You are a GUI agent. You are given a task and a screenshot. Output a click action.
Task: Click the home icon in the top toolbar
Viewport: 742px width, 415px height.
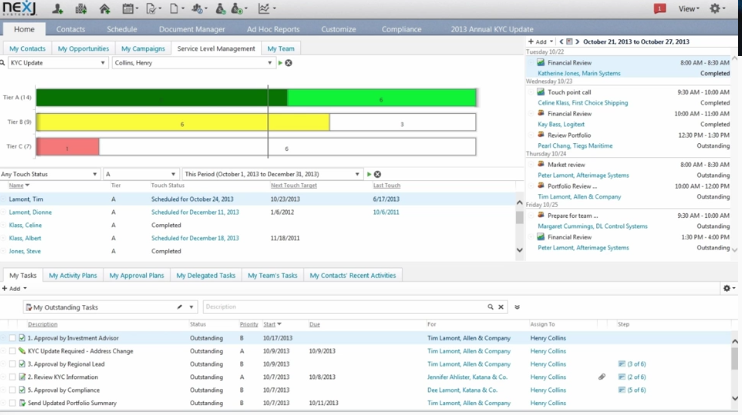tap(105, 9)
